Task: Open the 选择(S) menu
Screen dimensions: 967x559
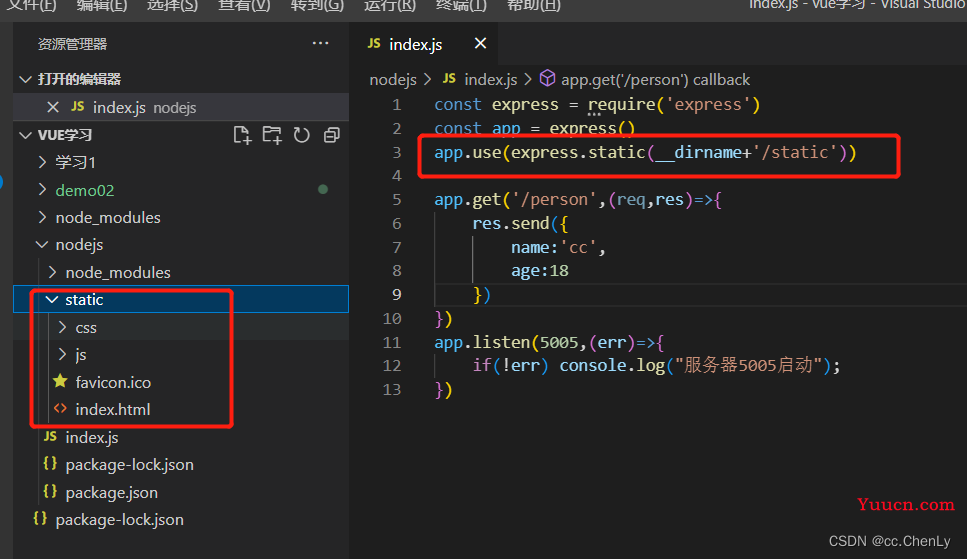Action: tap(172, 6)
